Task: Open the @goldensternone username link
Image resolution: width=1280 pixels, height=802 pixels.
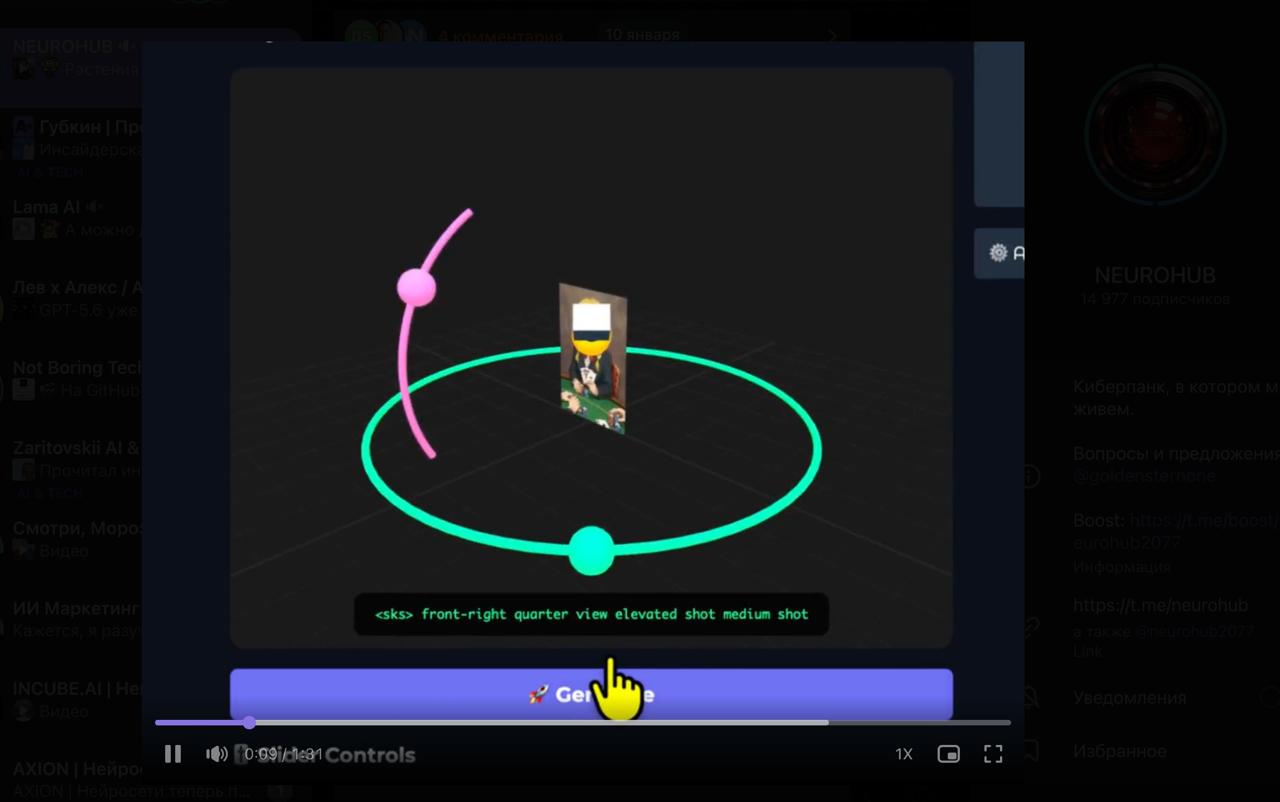Action: 1144,476
